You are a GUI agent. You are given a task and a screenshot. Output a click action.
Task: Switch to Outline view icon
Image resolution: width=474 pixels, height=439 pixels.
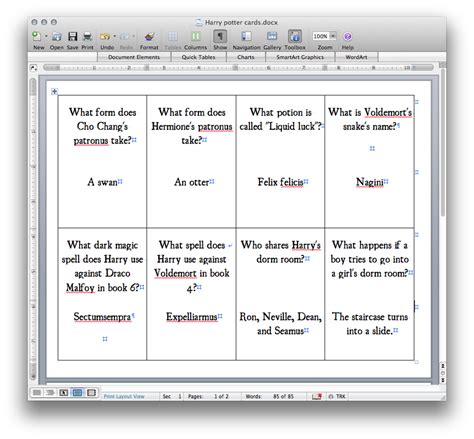[x=50, y=393]
